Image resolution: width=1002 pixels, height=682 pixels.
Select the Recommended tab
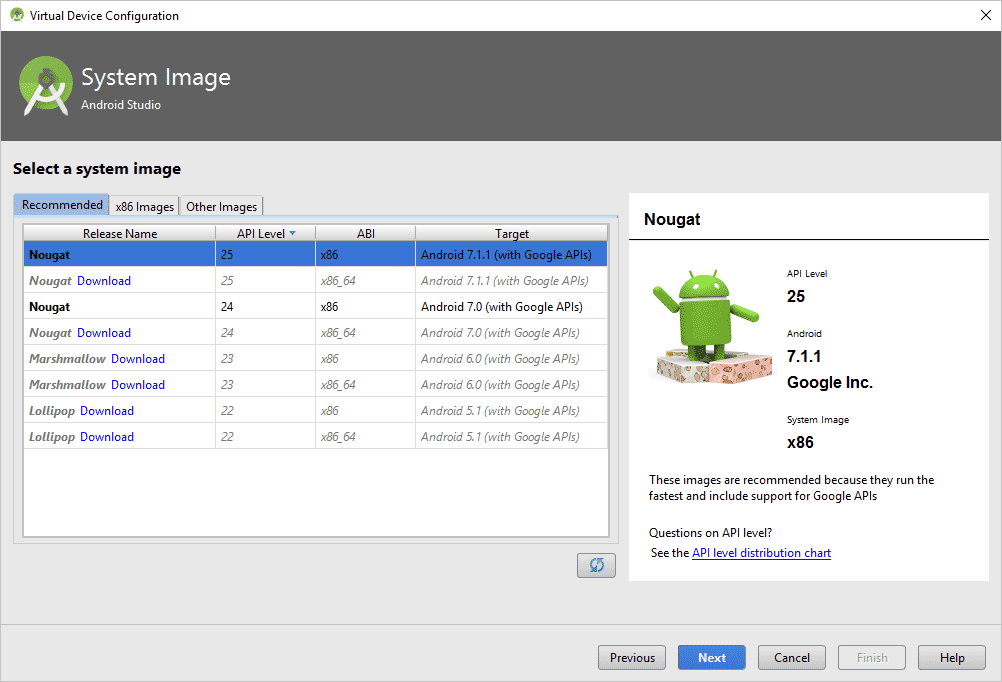pyautogui.click(x=62, y=205)
